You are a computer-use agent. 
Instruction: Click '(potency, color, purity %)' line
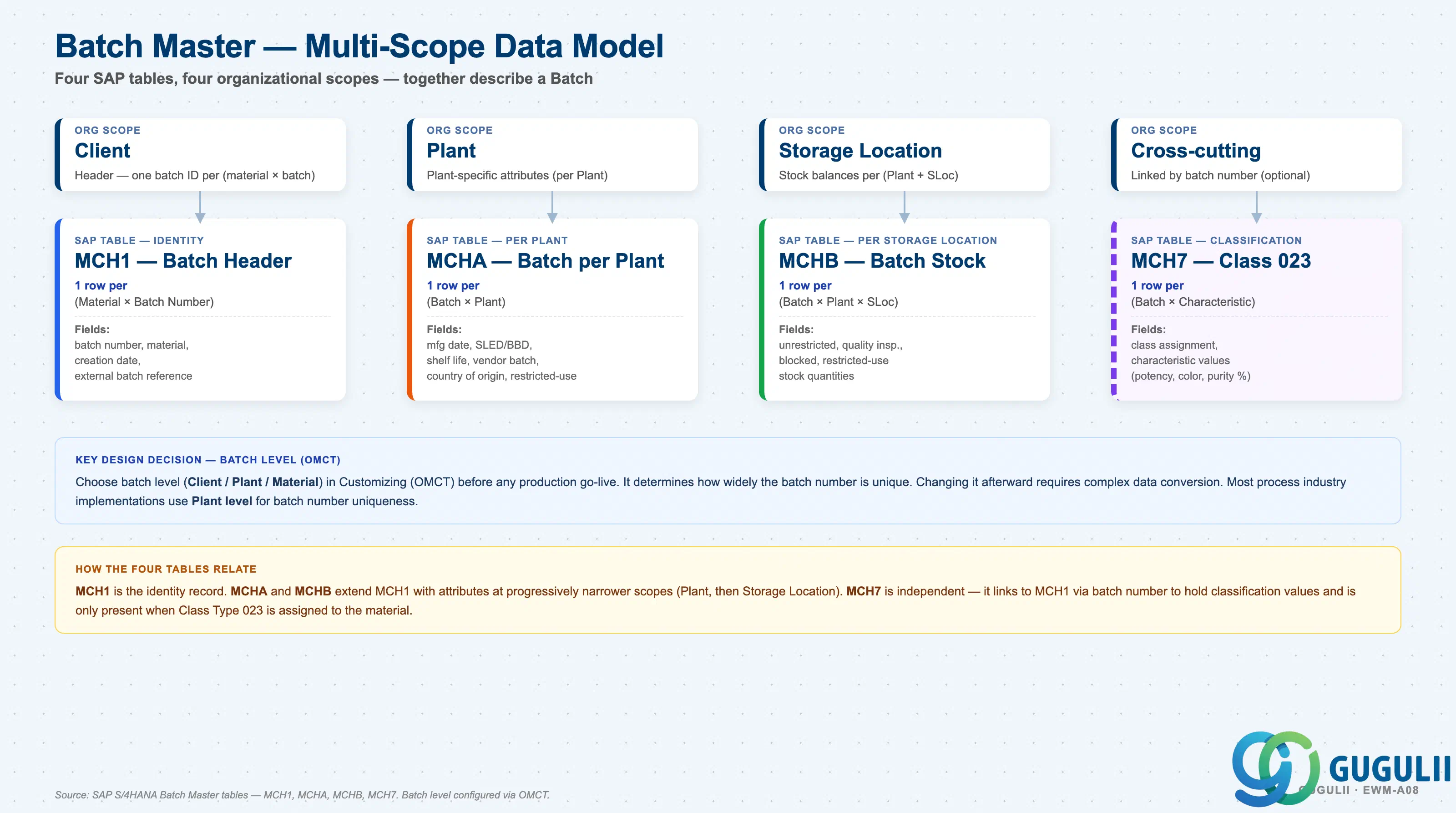coord(1190,376)
